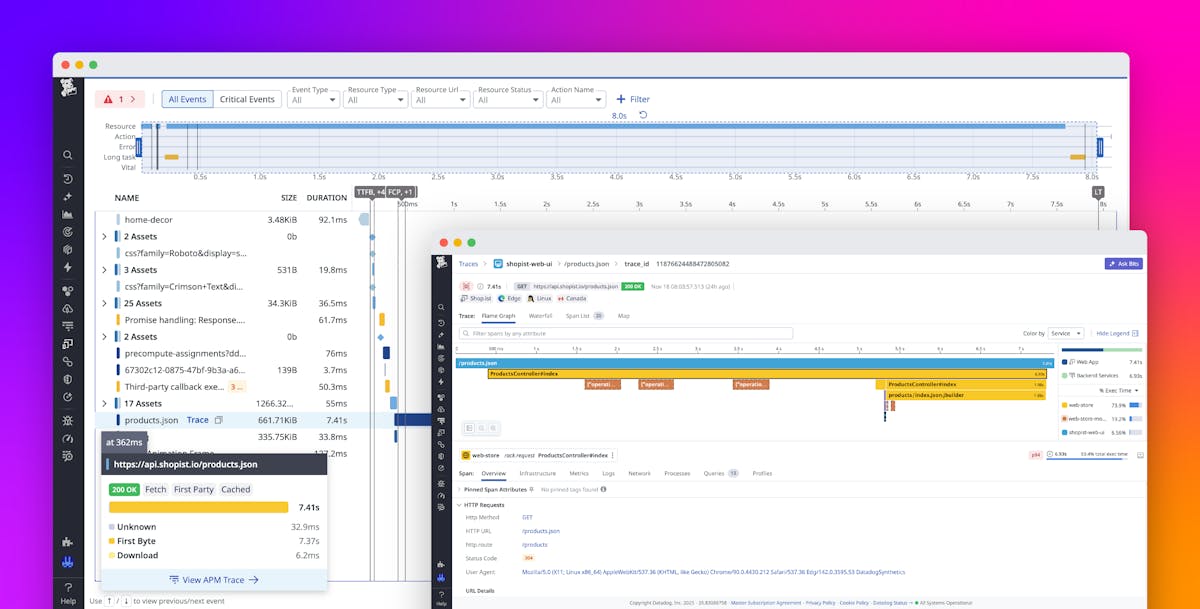Click the Ask Bits button
1200x609 pixels.
1123,264
